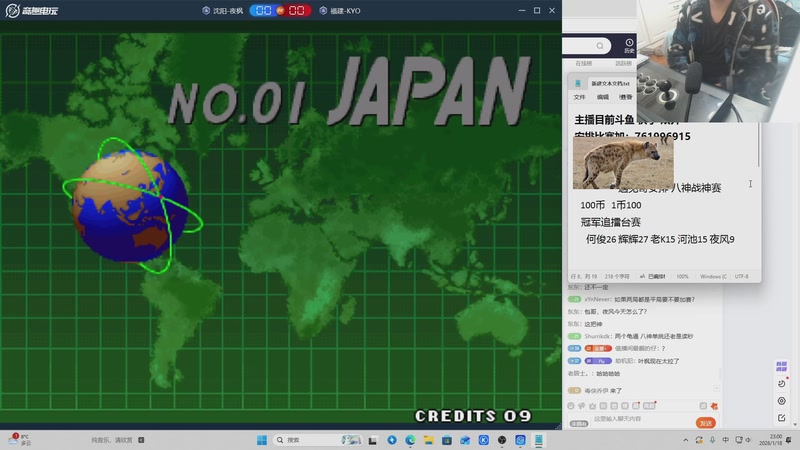This screenshot has width=800, height=450.
Task: Open the notification bell in system tray
Action: point(789,440)
